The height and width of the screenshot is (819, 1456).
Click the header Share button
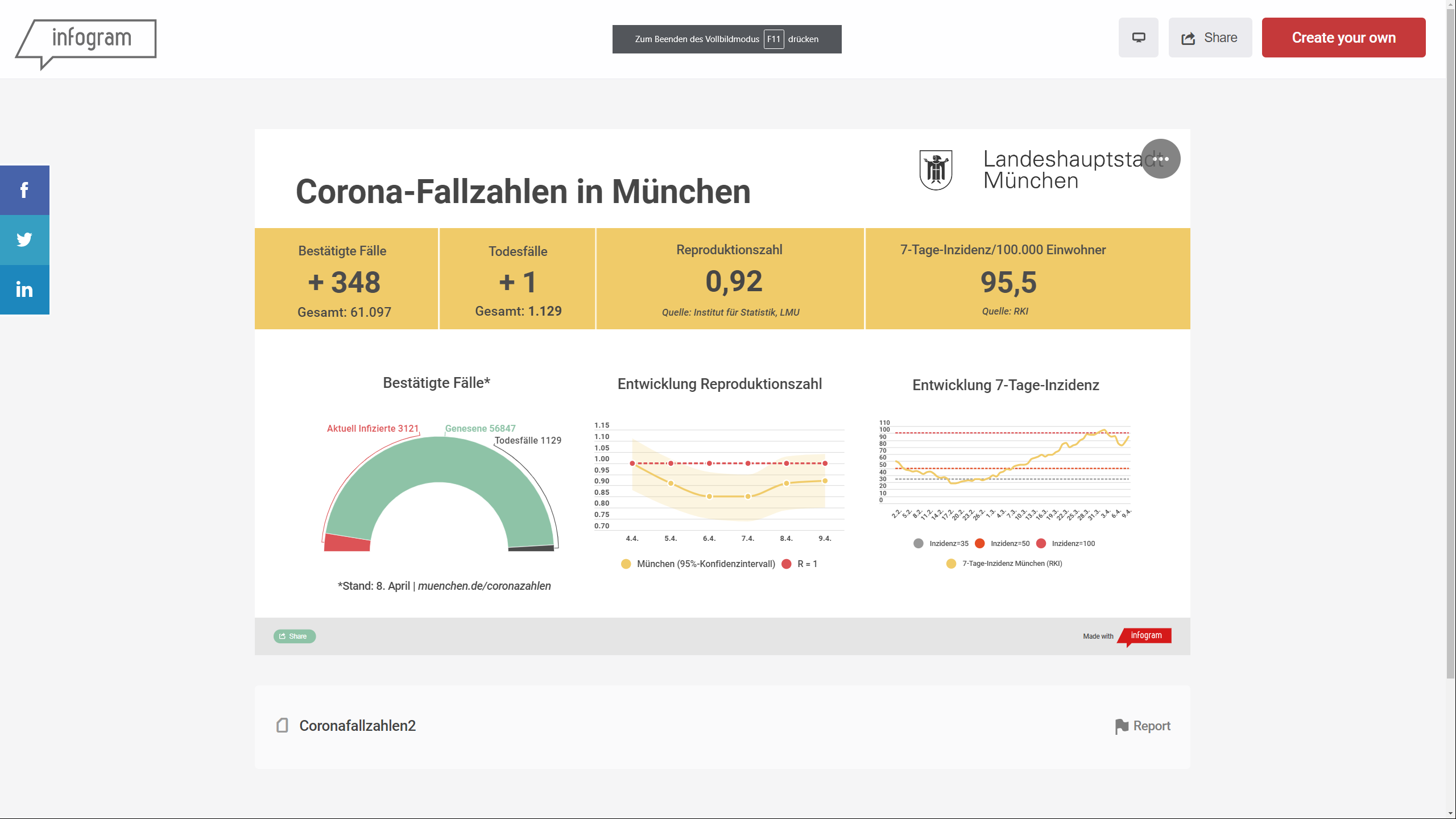tap(1210, 38)
